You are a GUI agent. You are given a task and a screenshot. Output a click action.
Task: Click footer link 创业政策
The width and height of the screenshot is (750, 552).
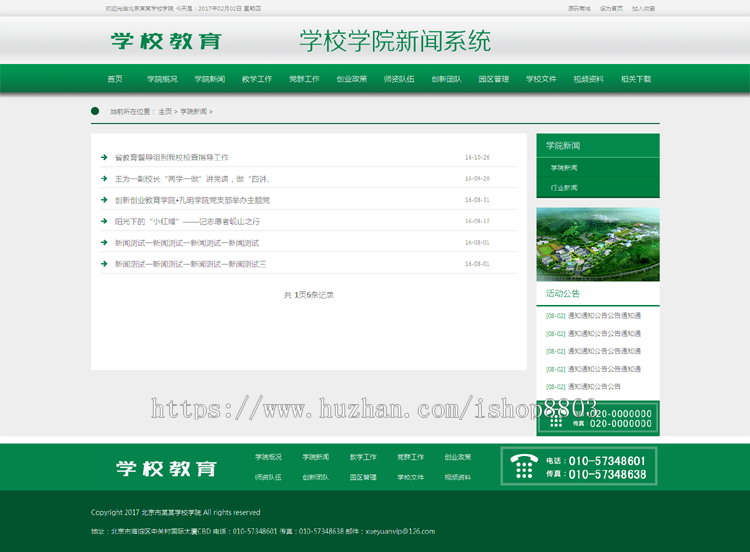(x=457, y=457)
